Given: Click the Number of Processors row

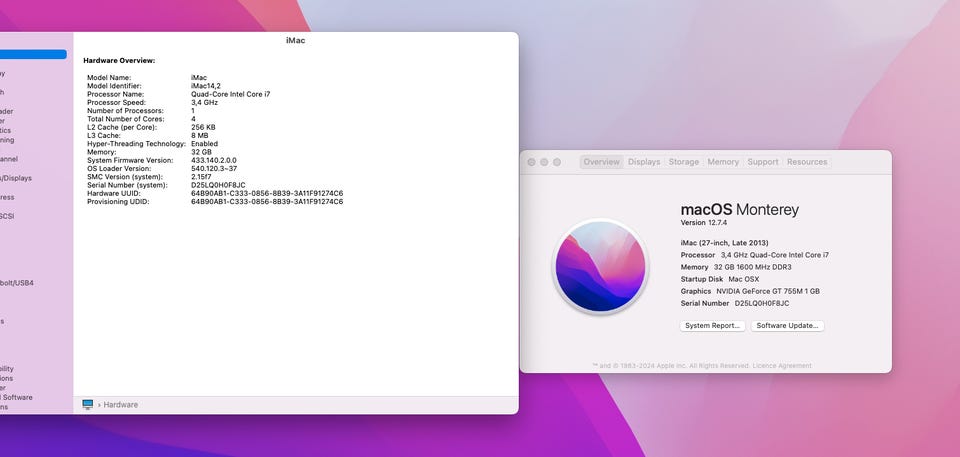Looking at the screenshot, I should click(x=141, y=111).
